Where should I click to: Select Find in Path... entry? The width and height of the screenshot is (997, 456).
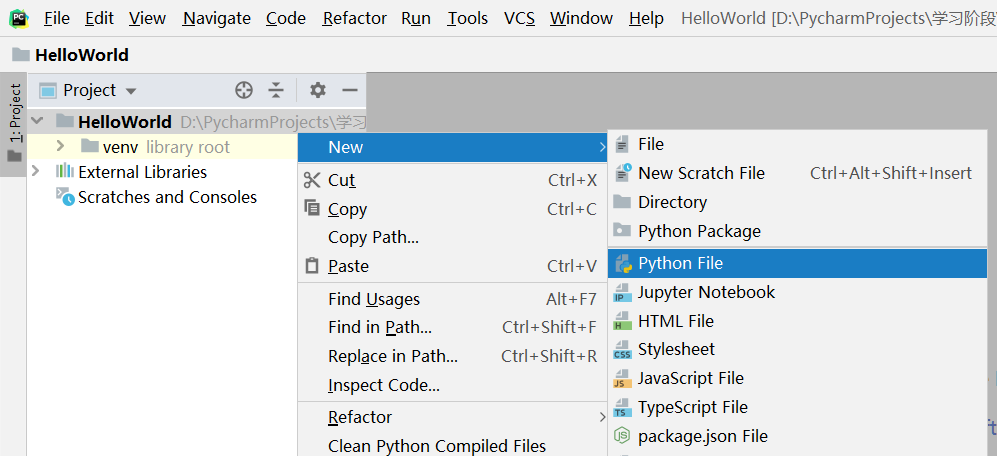pos(452,328)
